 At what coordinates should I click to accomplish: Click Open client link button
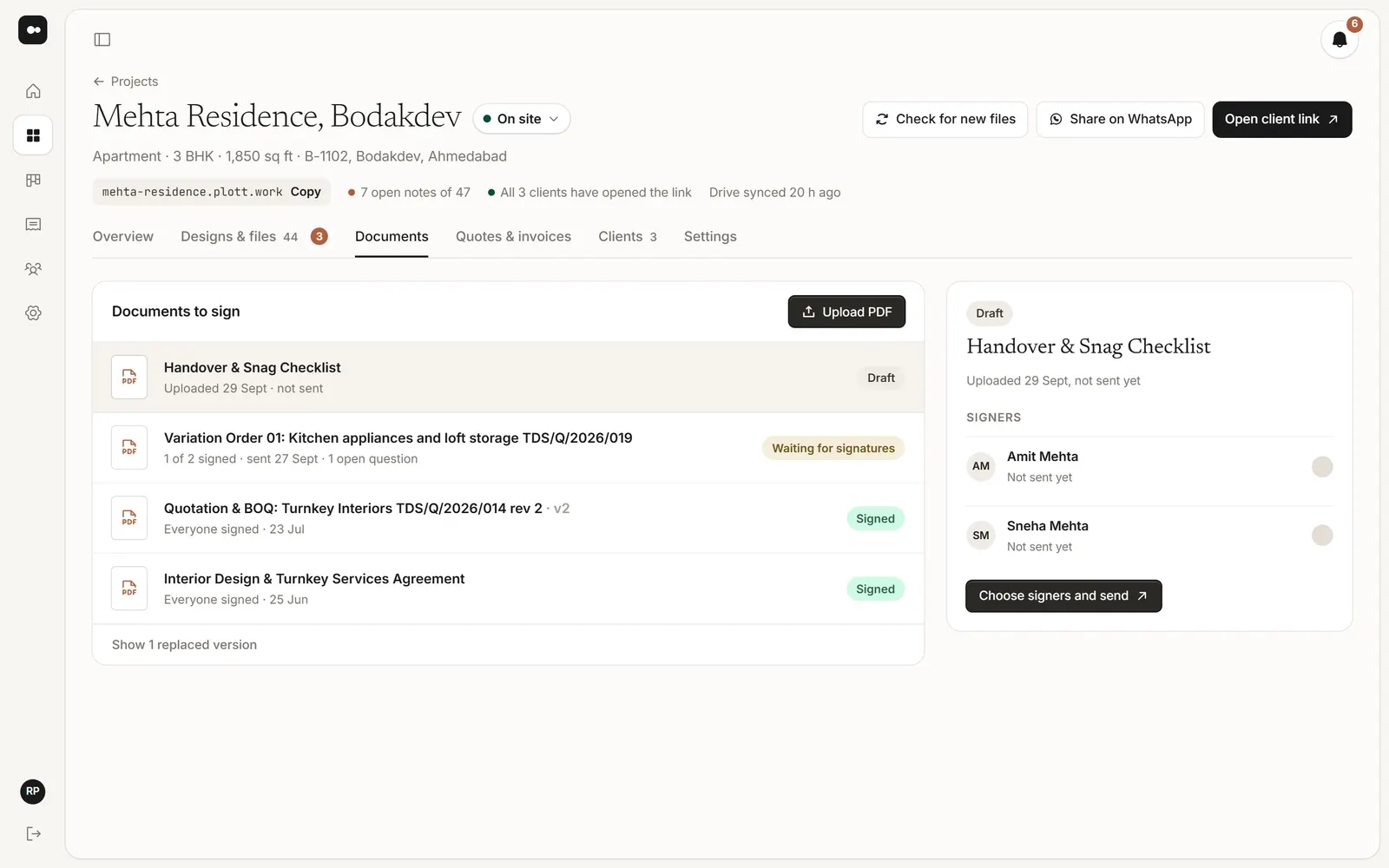tap(1282, 120)
